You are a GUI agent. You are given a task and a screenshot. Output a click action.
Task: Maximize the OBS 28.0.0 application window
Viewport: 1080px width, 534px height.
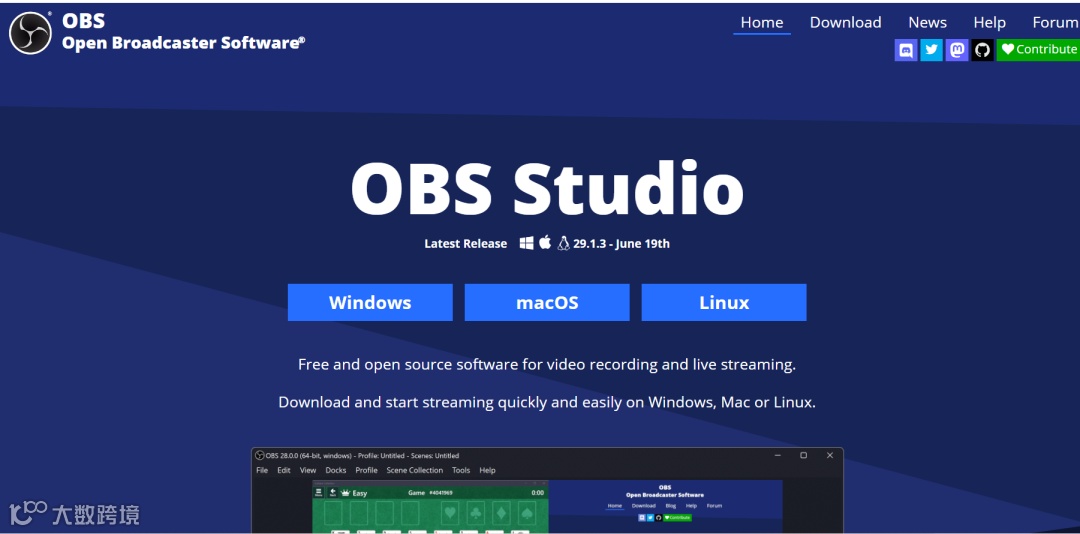click(x=804, y=455)
